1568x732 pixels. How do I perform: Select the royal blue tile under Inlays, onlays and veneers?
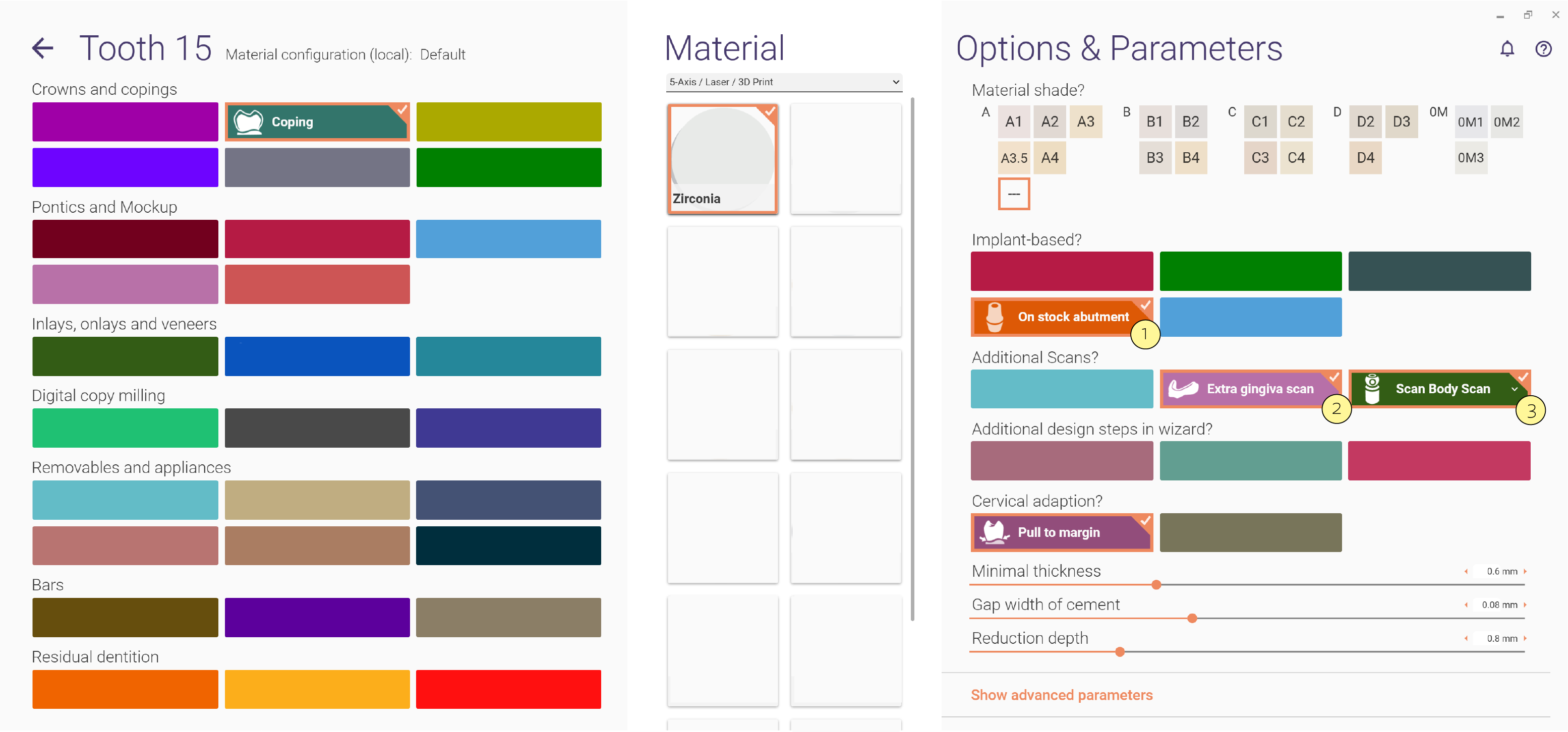click(317, 356)
